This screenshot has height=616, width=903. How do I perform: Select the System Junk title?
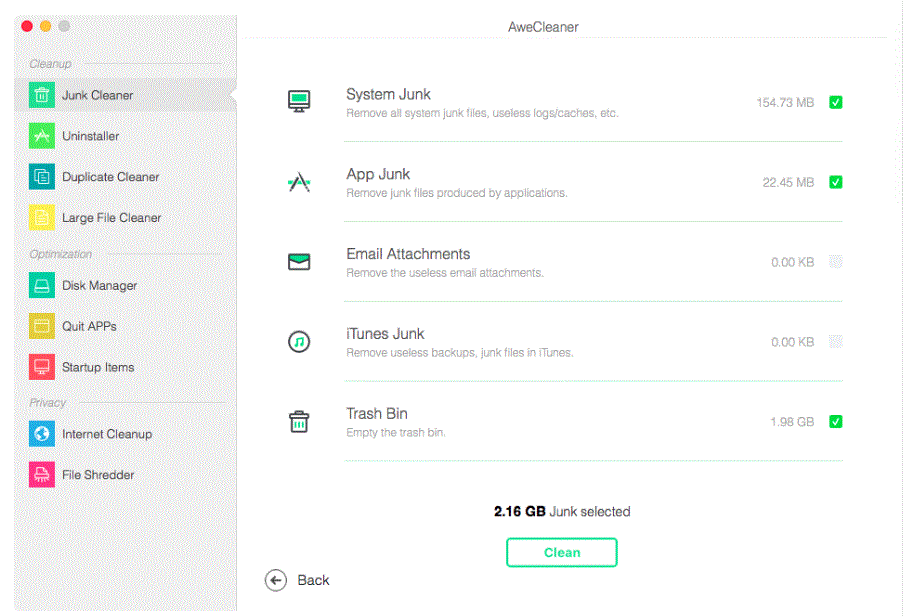tap(388, 94)
